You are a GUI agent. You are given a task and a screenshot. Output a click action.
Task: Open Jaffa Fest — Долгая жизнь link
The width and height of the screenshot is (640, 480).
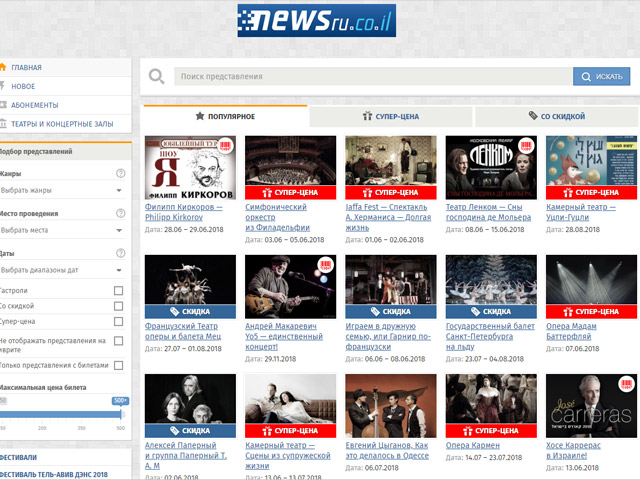click(x=388, y=217)
